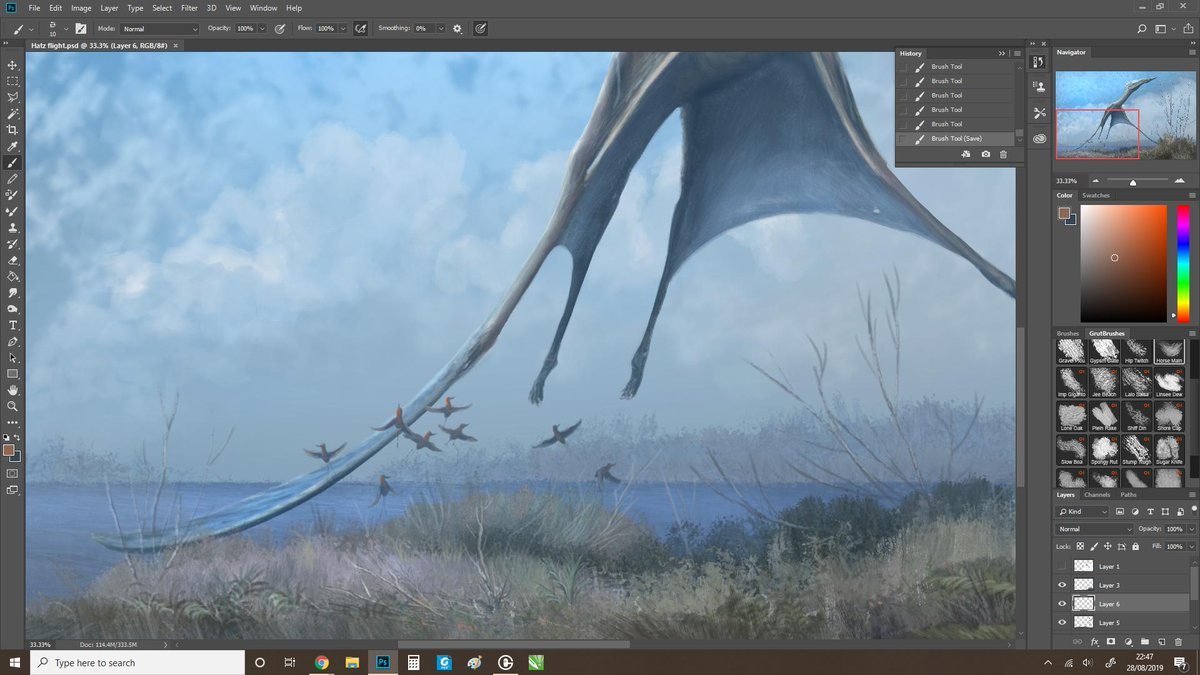Show Layer 1 via its visibility box

[1062, 566]
